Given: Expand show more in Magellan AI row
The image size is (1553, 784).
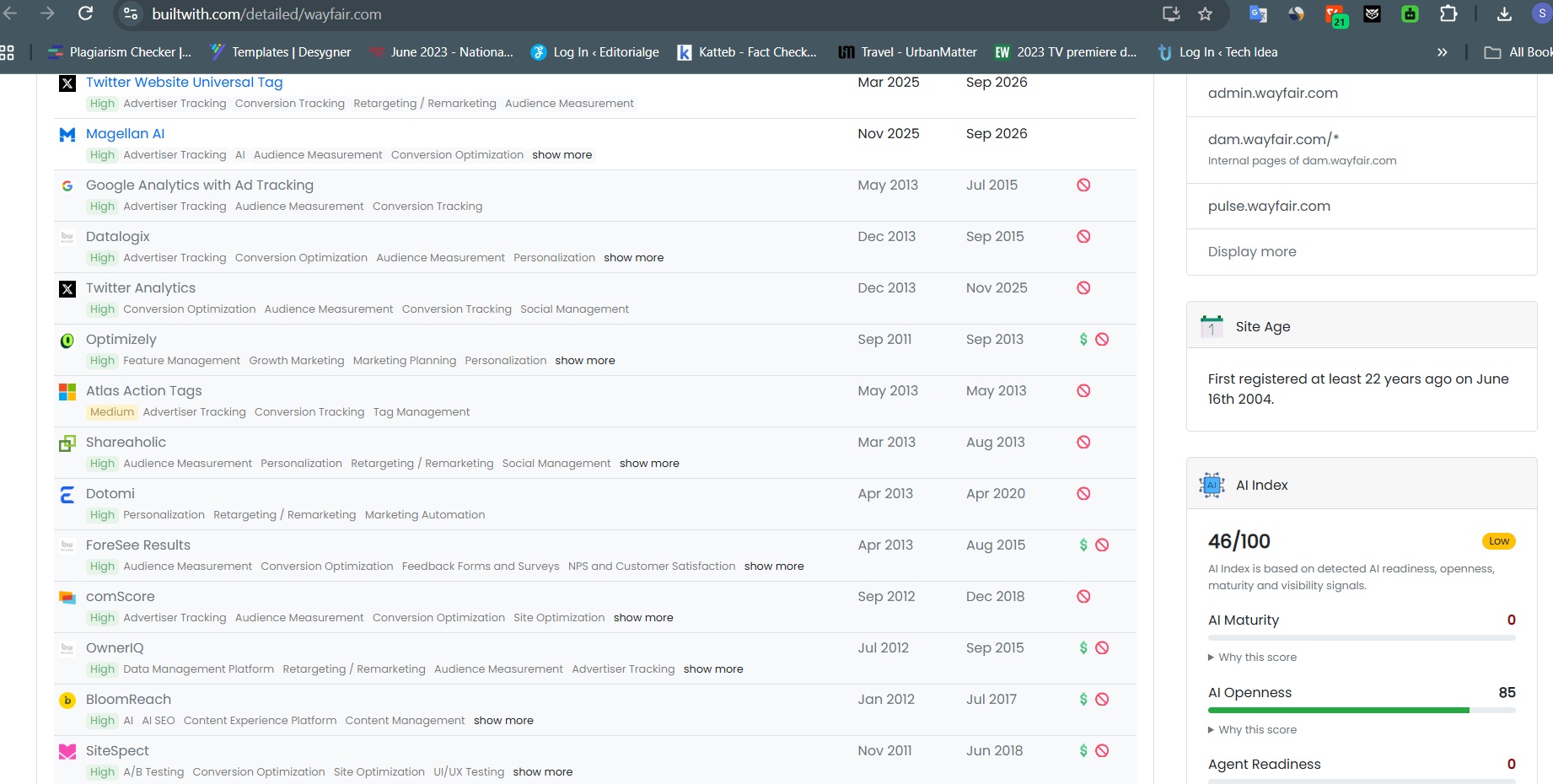Looking at the screenshot, I should (562, 155).
